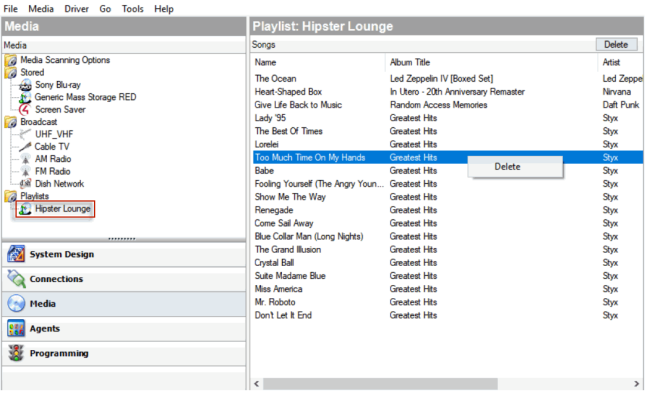650x397 pixels.
Task: Select Hipster Lounge playlist in tree
Action: pos(63,209)
